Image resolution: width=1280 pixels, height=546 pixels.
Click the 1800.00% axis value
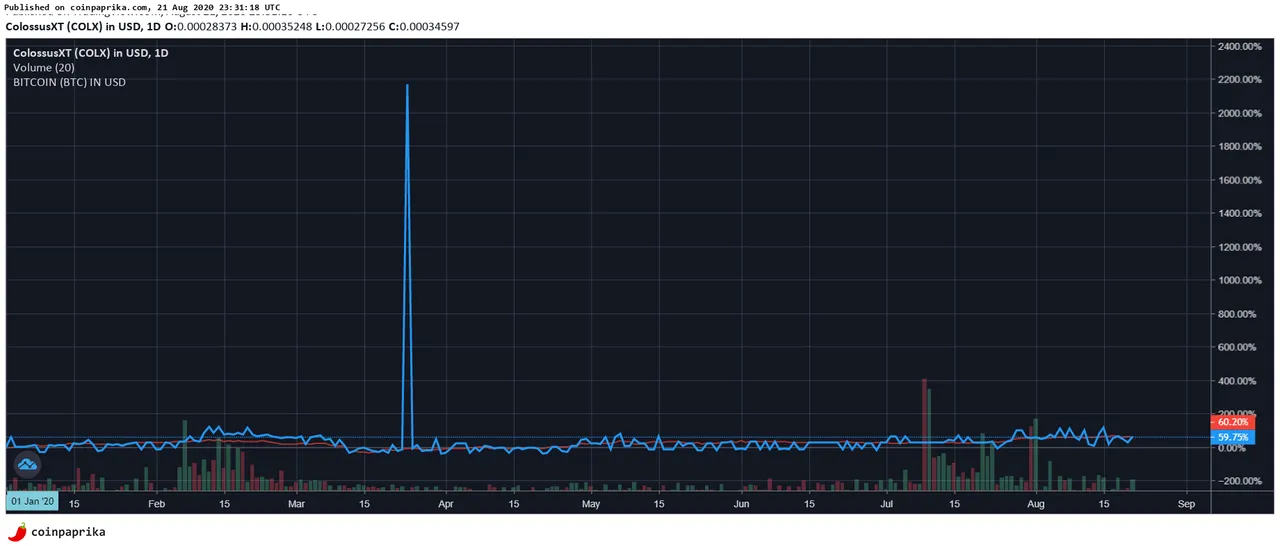pos(1240,146)
